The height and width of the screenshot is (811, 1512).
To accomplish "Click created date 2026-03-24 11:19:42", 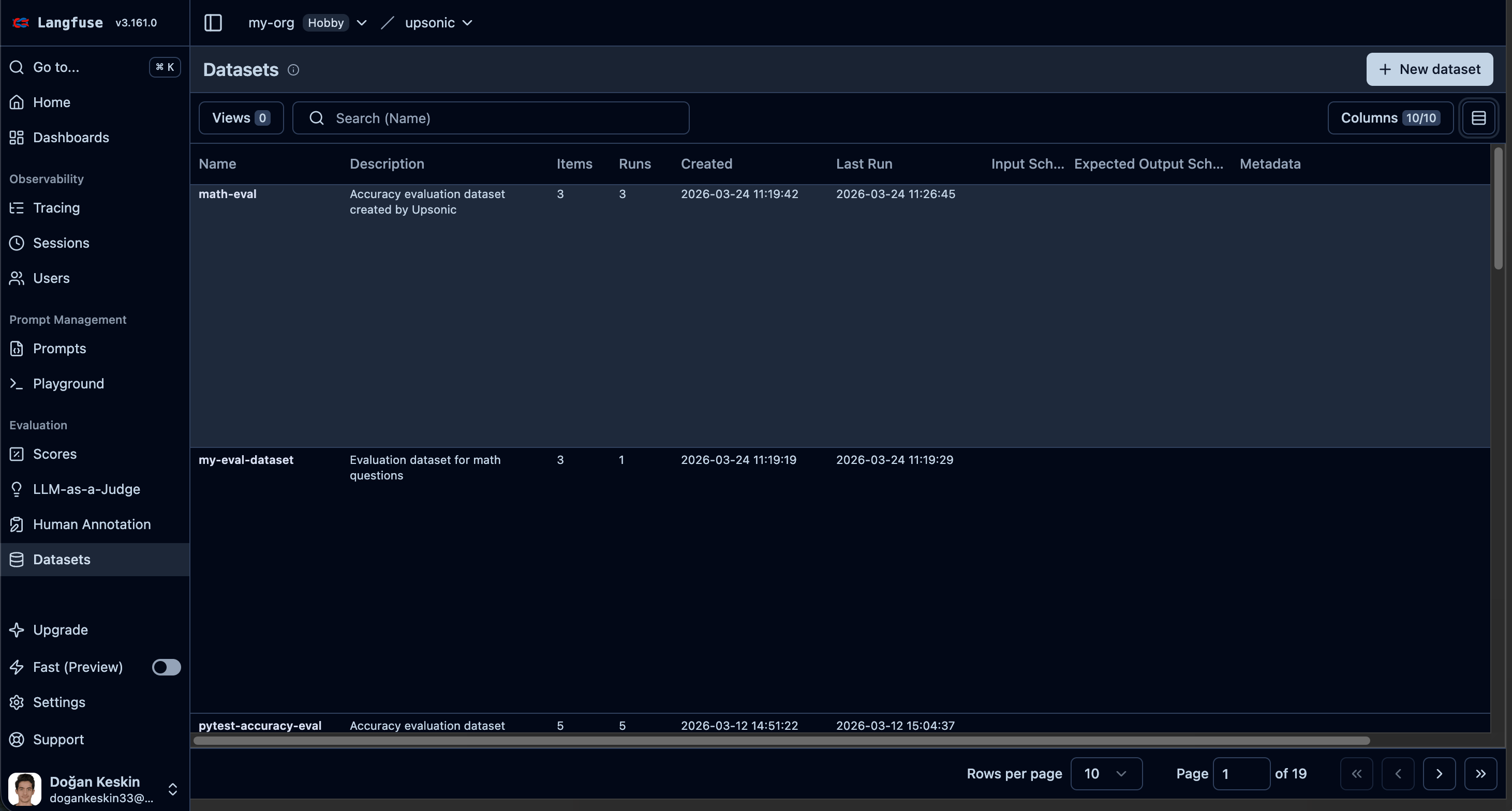I will (x=739, y=194).
